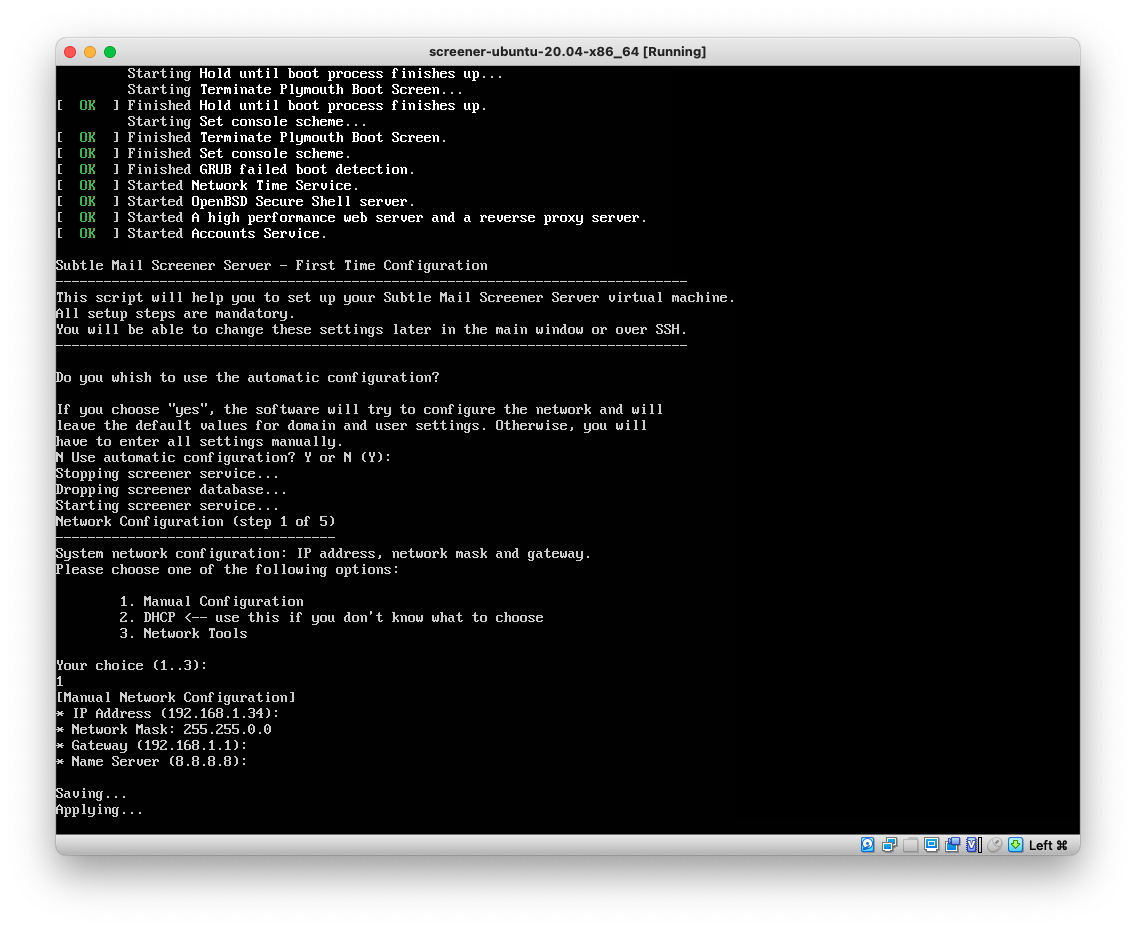
Task: Minimize the VM window with yellow button
Action: [x=90, y=52]
